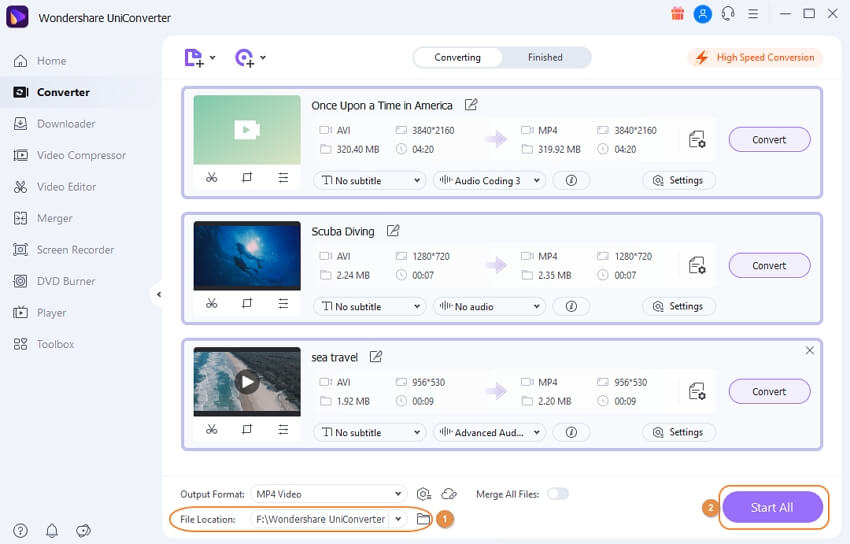Toggle the Merge All Files switch
Screen dimensions: 850x544
click(x=557, y=494)
